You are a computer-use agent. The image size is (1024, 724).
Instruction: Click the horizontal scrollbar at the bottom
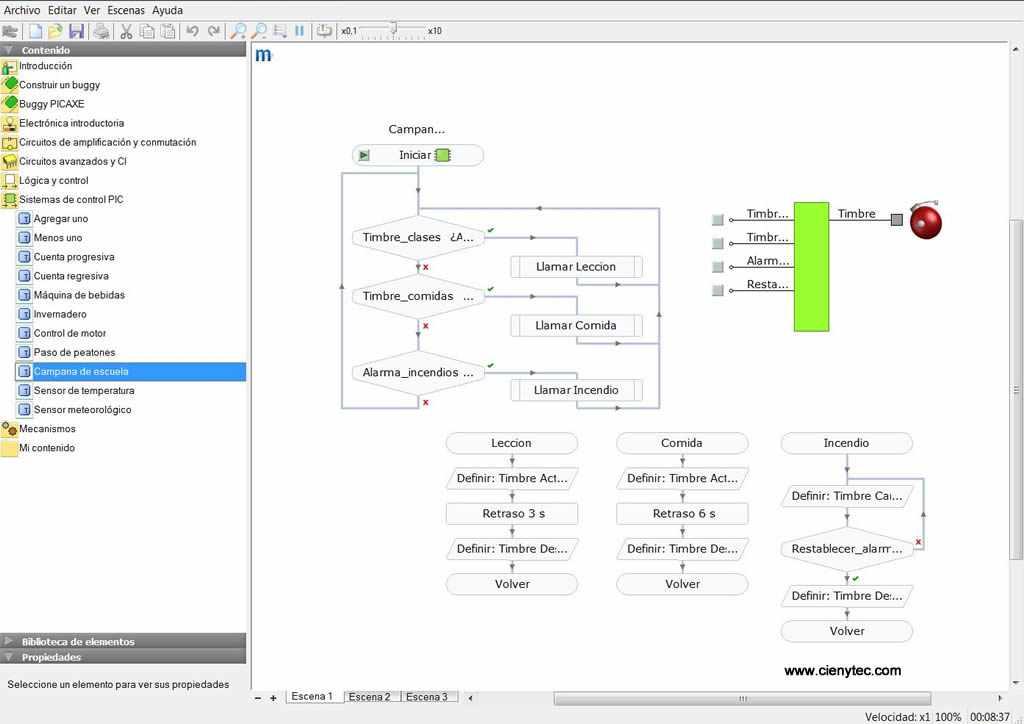[x=741, y=698]
